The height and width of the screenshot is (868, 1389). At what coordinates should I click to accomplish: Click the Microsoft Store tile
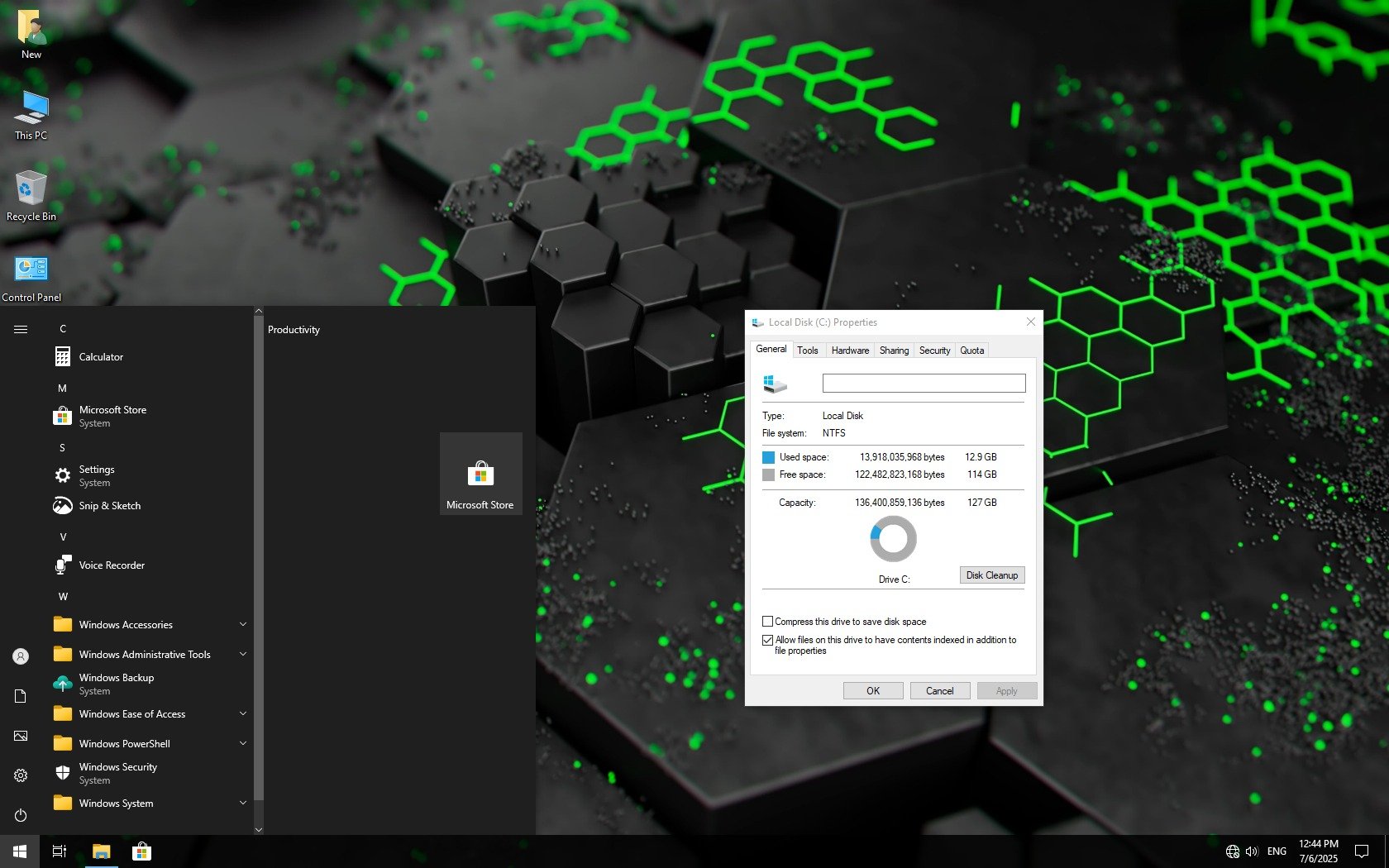tap(480, 475)
